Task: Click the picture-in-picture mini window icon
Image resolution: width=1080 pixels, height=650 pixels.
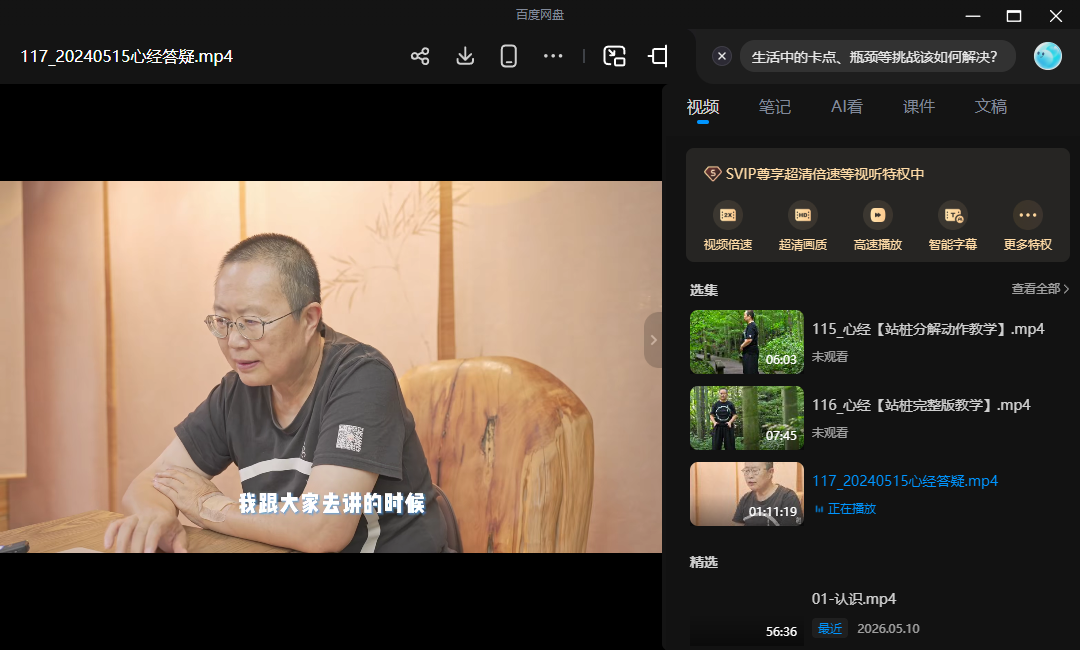Action: click(x=614, y=56)
